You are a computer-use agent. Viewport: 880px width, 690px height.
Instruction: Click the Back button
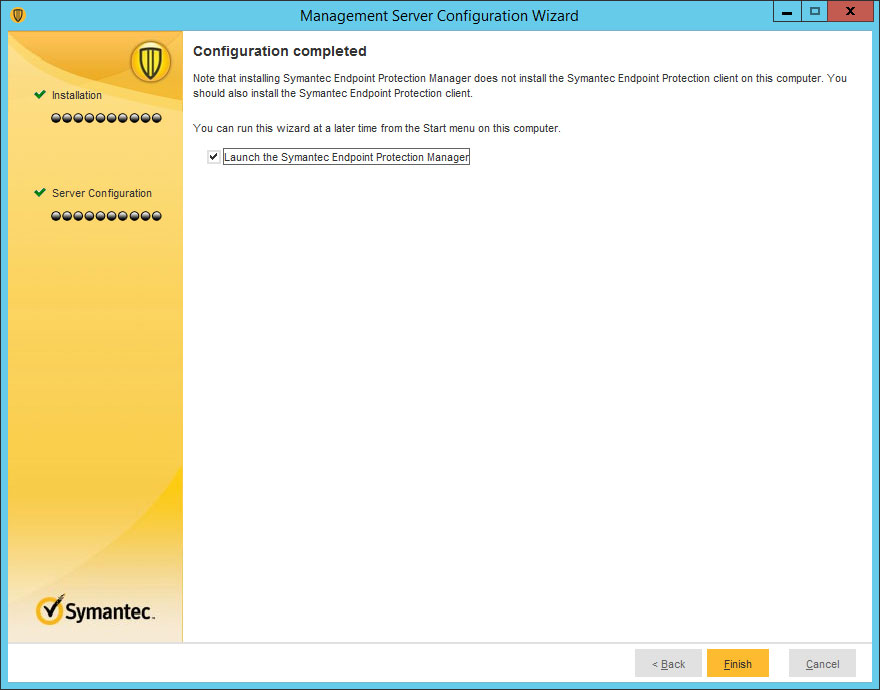(x=668, y=664)
